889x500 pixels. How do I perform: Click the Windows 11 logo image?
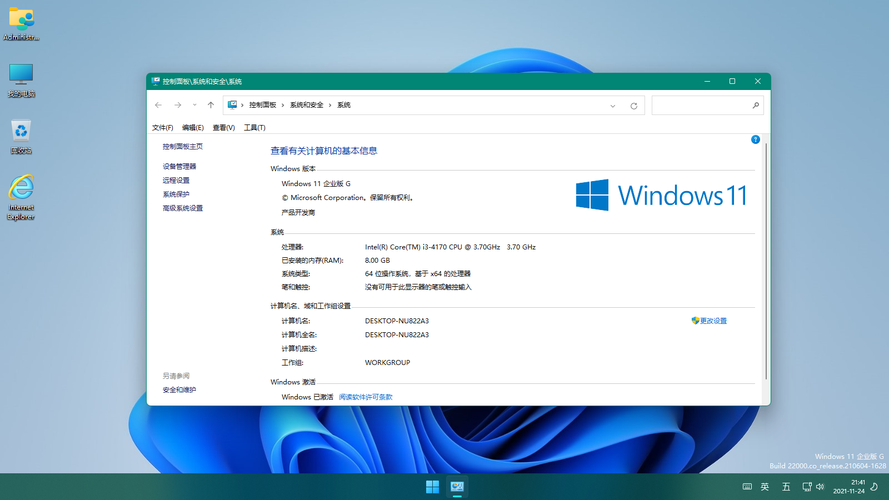(662, 195)
